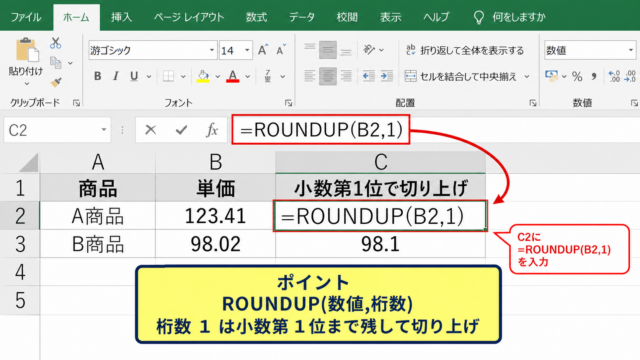
Task: Align cell text to the left
Action: [x=310, y=76]
